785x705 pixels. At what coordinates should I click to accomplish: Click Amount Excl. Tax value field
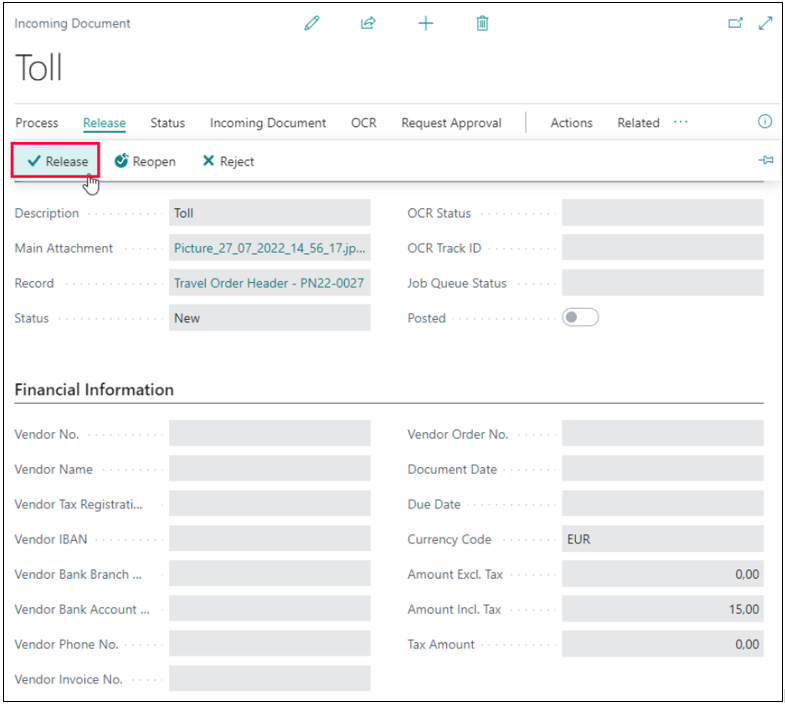click(662, 574)
